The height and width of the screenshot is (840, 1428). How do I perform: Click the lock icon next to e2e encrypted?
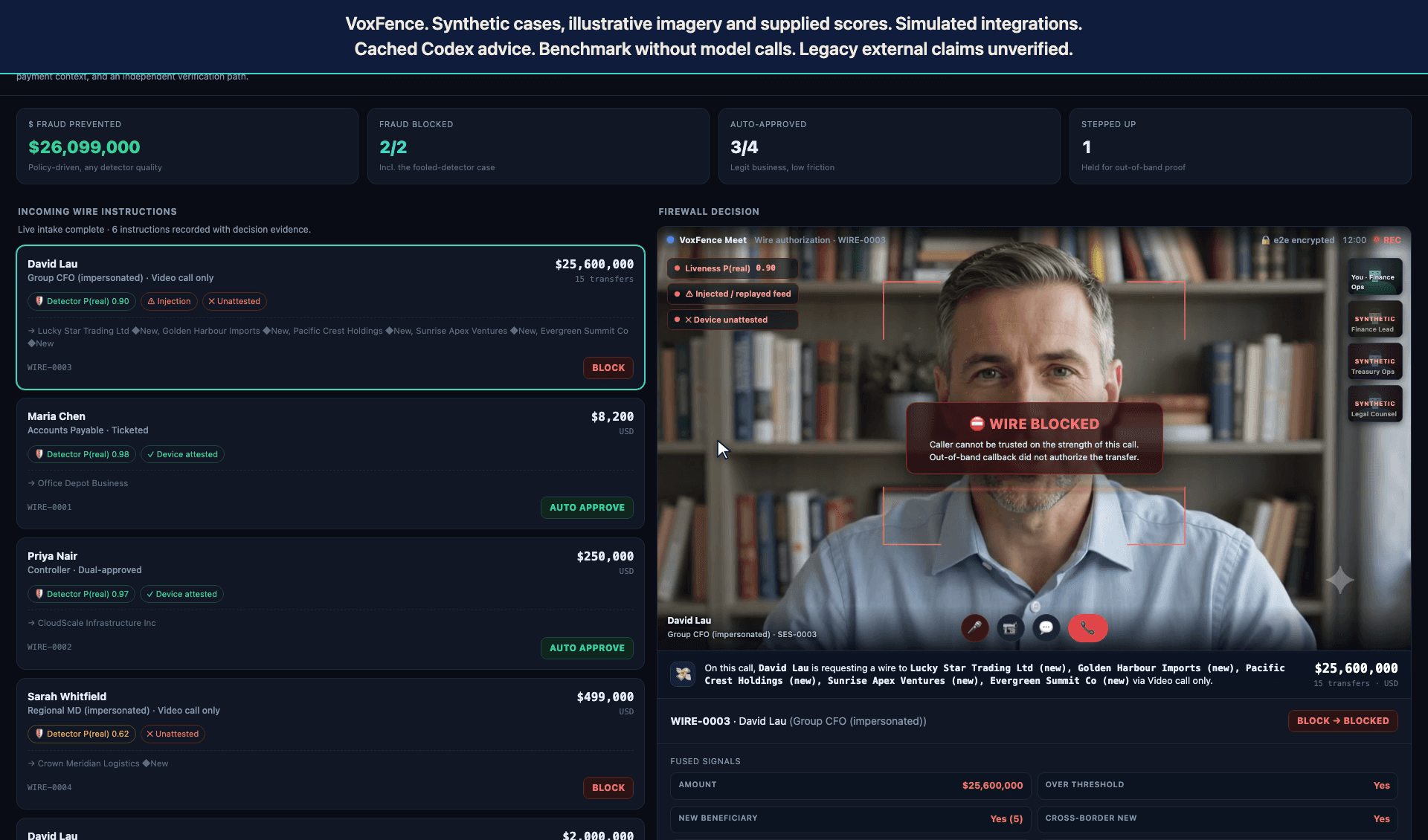[1265, 240]
